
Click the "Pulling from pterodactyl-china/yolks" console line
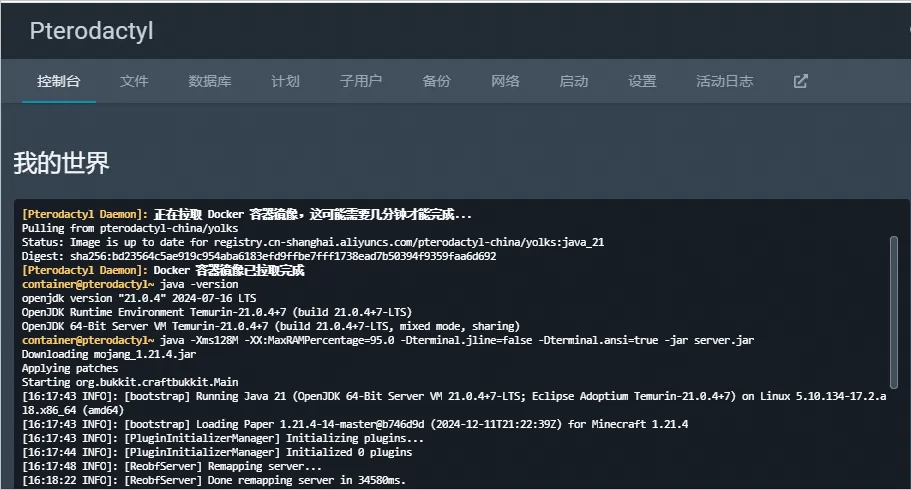click(130, 228)
